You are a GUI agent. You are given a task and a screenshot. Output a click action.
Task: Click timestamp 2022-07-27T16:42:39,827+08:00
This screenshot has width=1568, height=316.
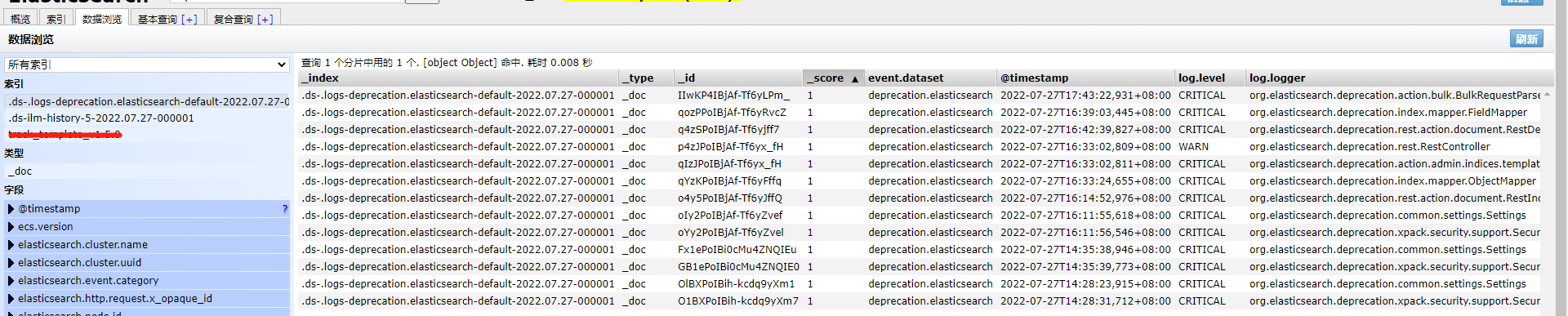(1085, 130)
